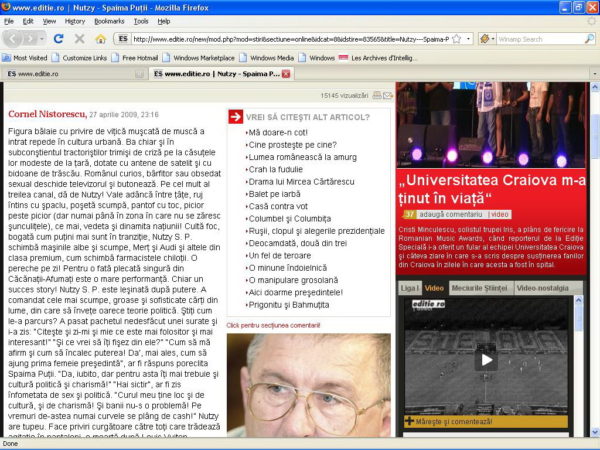Click inside the Winamp Search input field
Viewport: 600px width, 450px height.
click(535, 39)
